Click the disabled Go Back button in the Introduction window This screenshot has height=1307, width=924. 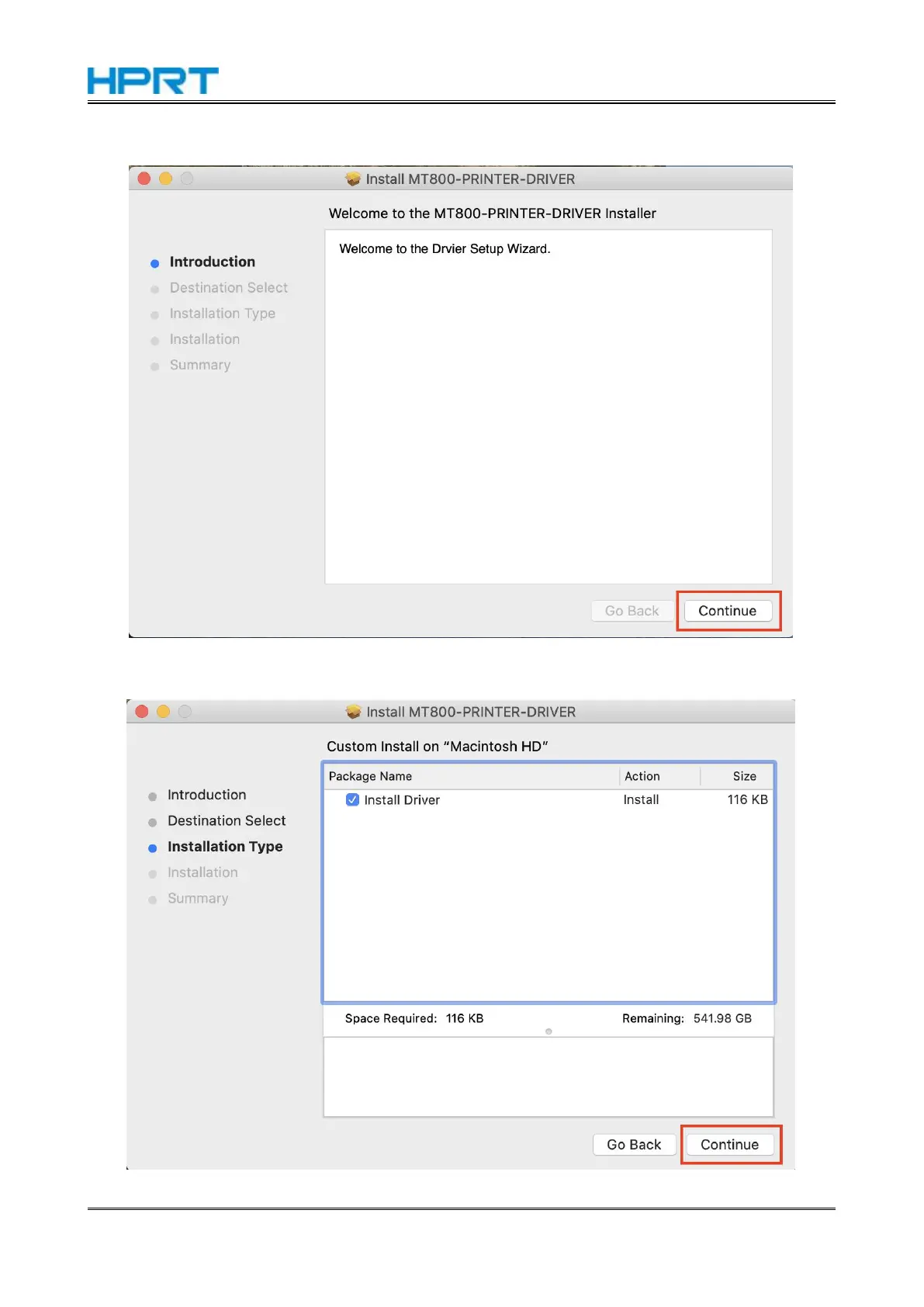click(x=632, y=611)
